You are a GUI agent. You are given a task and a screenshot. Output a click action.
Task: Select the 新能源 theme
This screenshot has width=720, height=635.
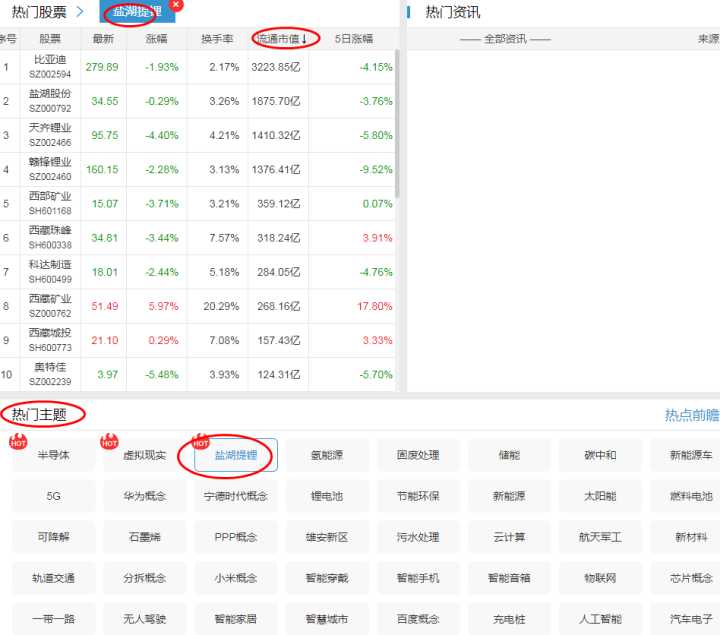[x=509, y=496]
